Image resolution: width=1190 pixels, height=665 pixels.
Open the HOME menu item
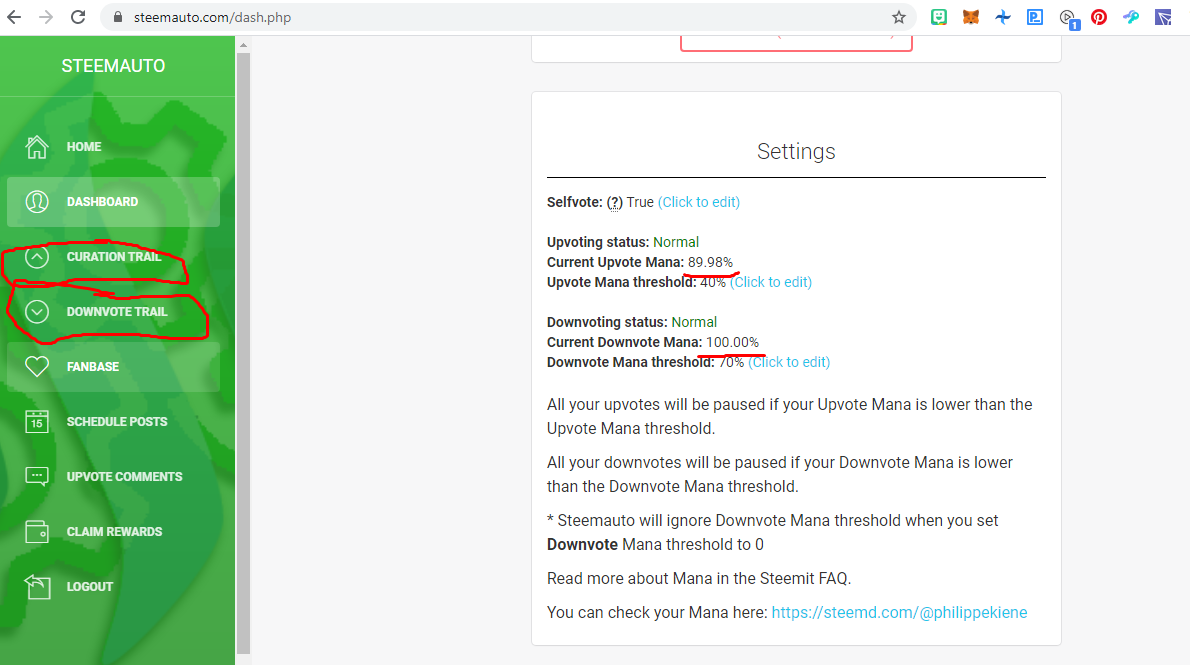pos(114,147)
